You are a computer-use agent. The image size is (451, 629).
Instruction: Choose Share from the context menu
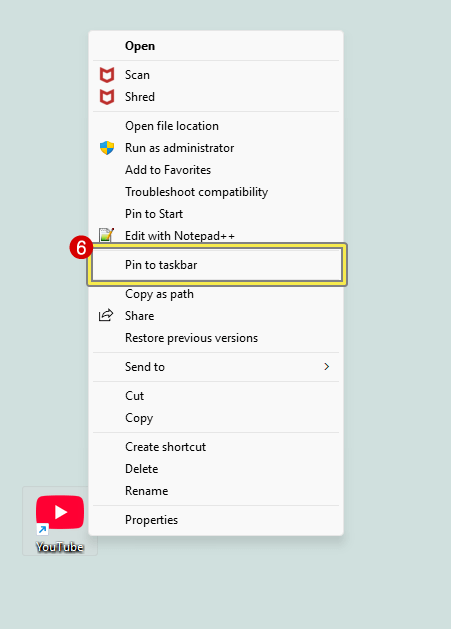click(216, 316)
